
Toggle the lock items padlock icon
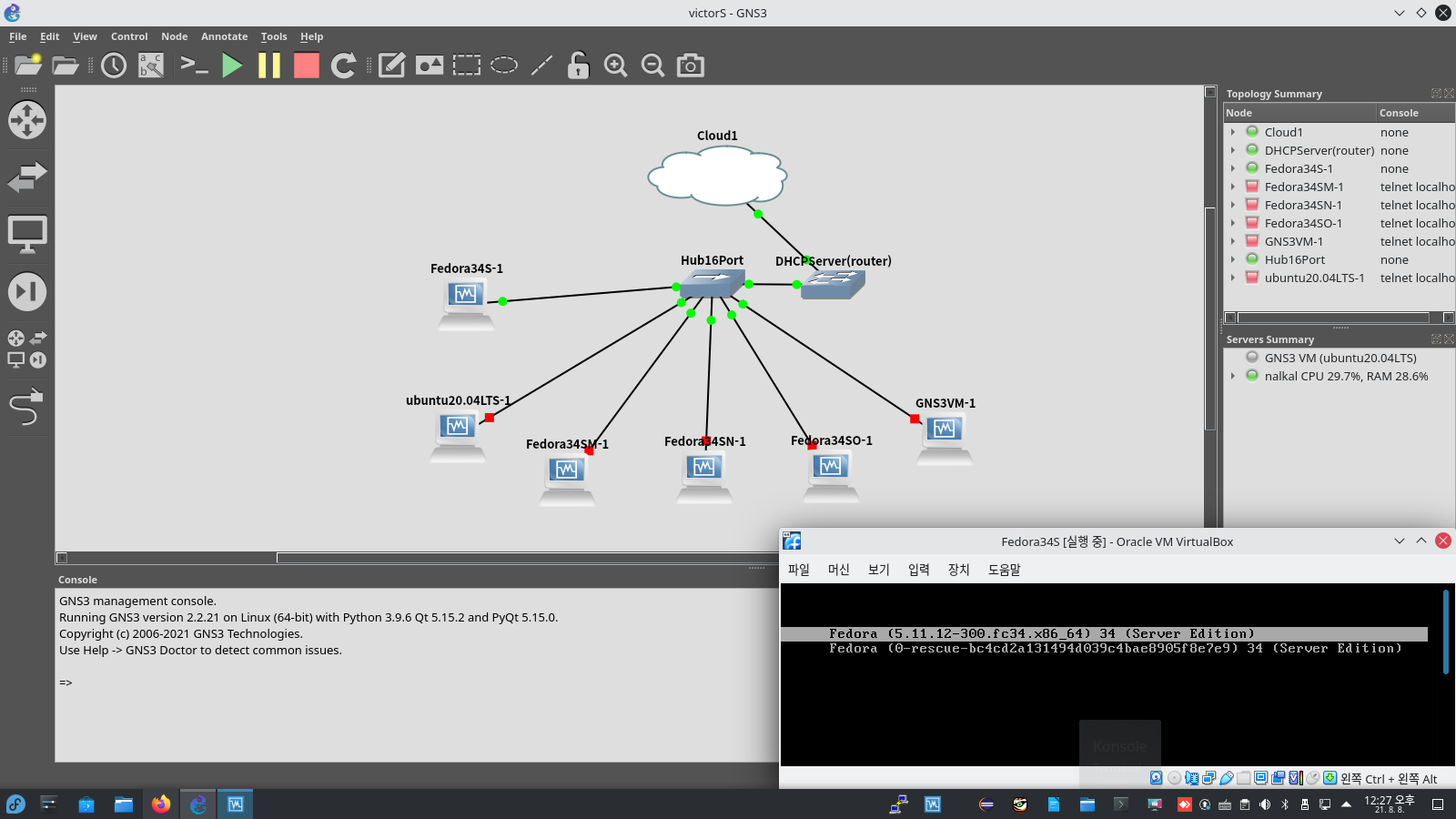coord(579,66)
